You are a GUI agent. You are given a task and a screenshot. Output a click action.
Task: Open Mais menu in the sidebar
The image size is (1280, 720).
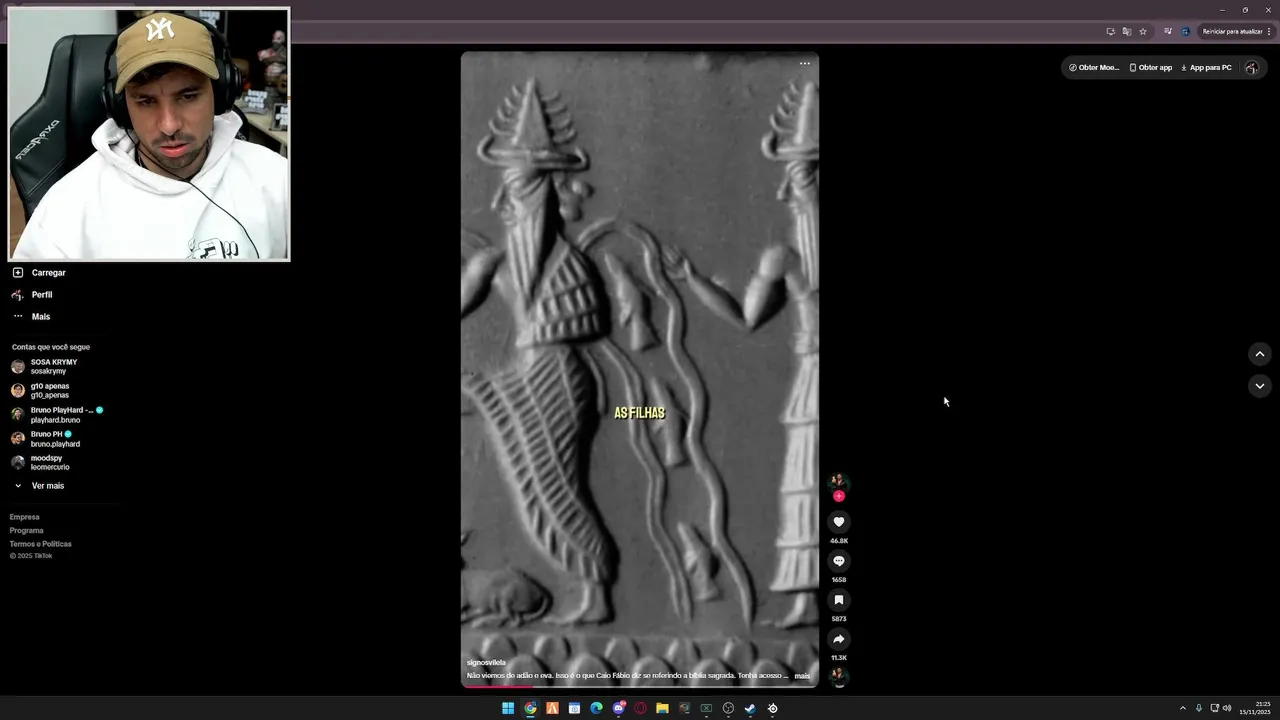pos(32,316)
